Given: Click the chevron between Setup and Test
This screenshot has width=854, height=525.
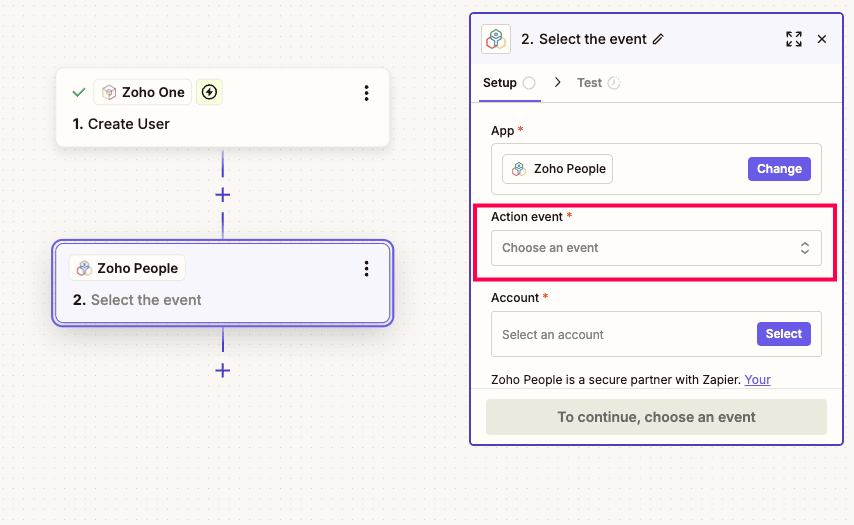Looking at the screenshot, I should tap(557, 83).
